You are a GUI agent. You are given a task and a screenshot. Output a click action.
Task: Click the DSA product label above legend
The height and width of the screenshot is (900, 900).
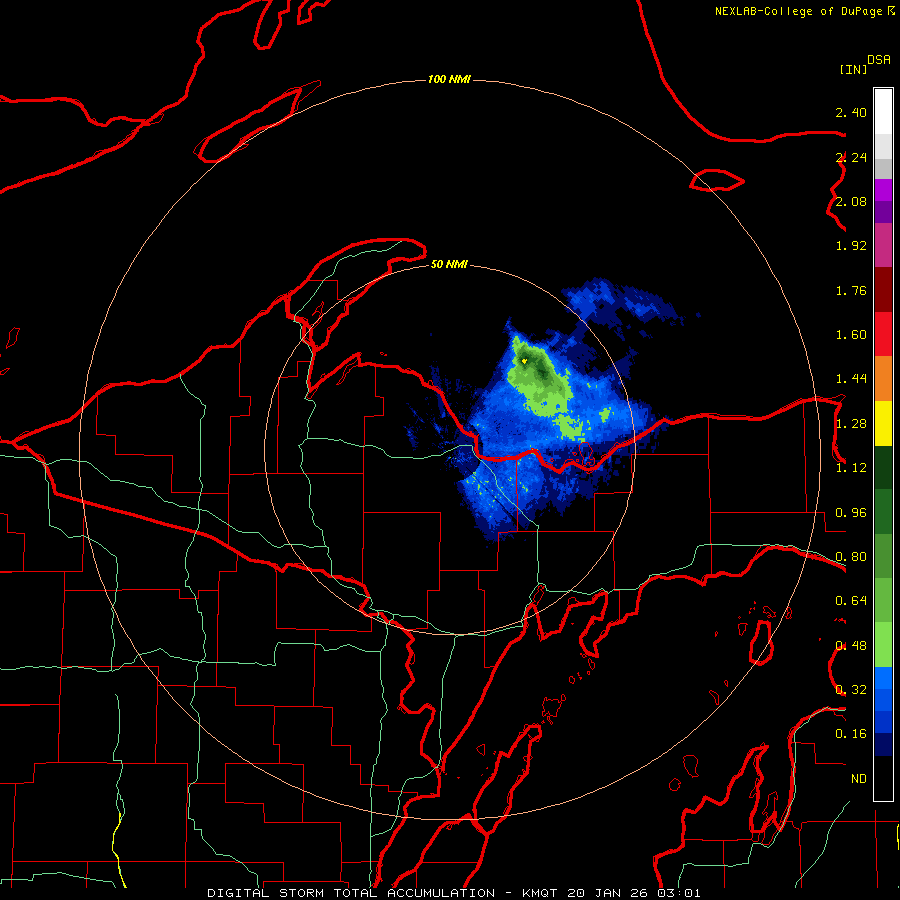coord(879,60)
